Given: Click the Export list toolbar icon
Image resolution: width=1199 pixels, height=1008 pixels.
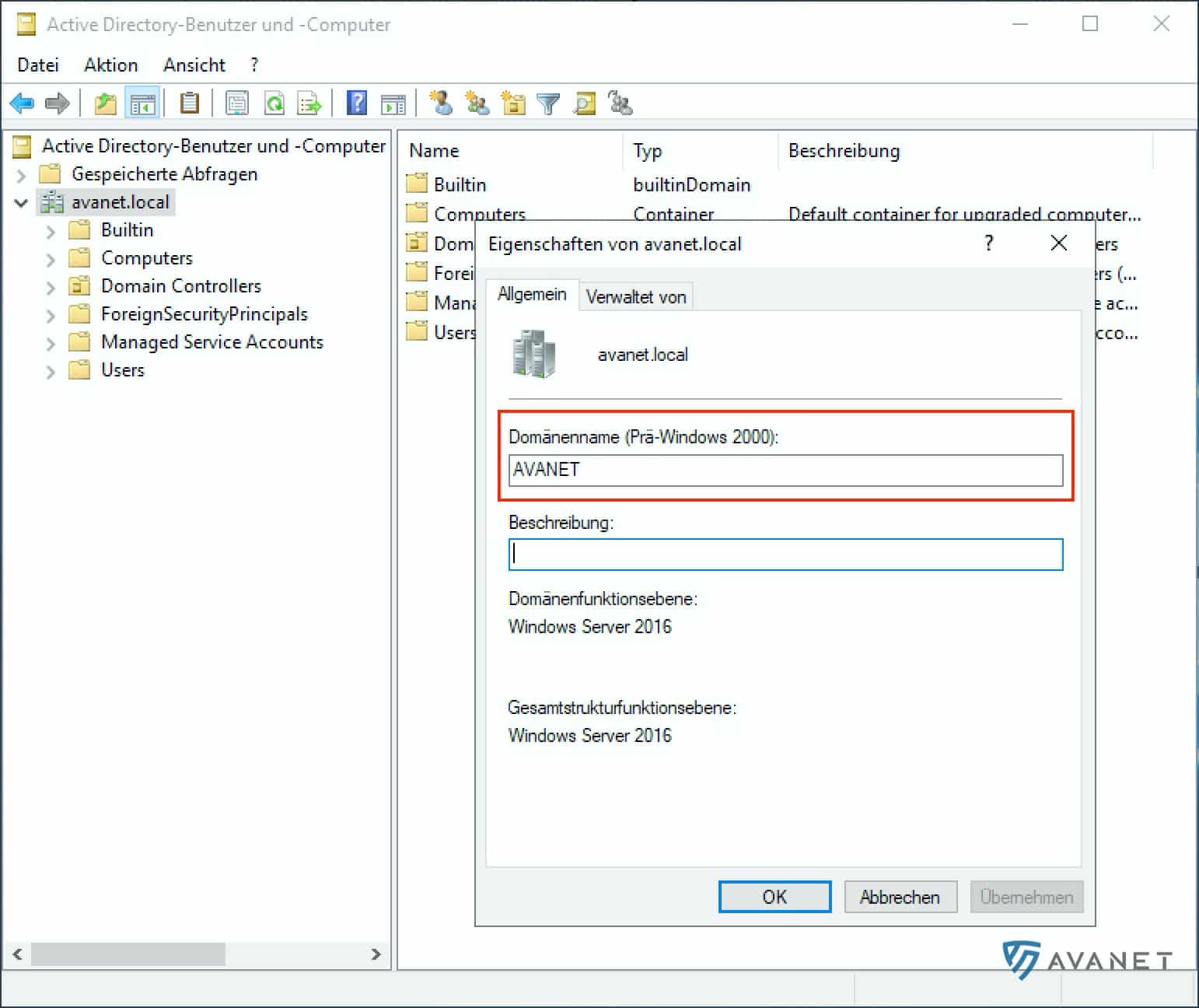Looking at the screenshot, I should pyautogui.click(x=309, y=103).
